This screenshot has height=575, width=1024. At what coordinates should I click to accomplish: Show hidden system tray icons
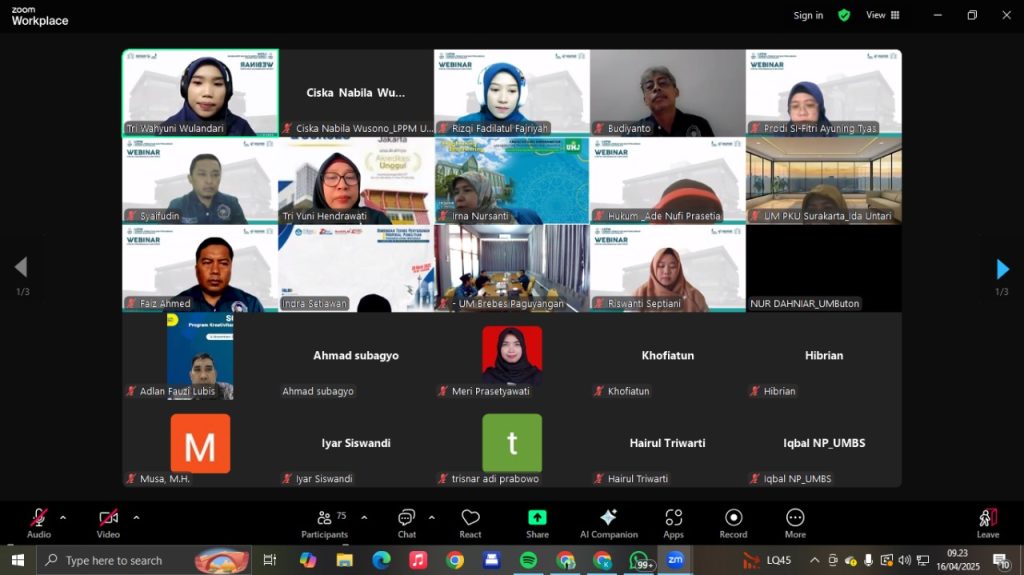tap(814, 560)
